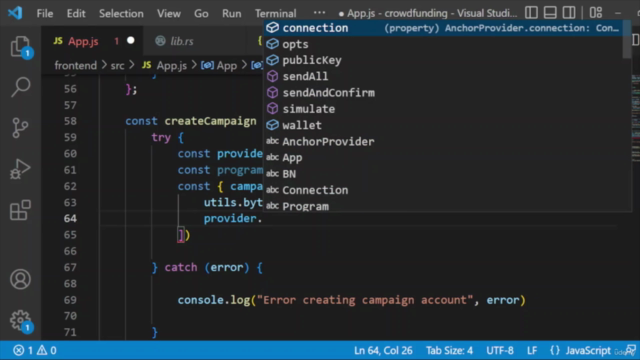The width and height of the screenshot is (640, 360).
Task: Toggle Secondary Side Bar layout icon
Action: (569, 13)
